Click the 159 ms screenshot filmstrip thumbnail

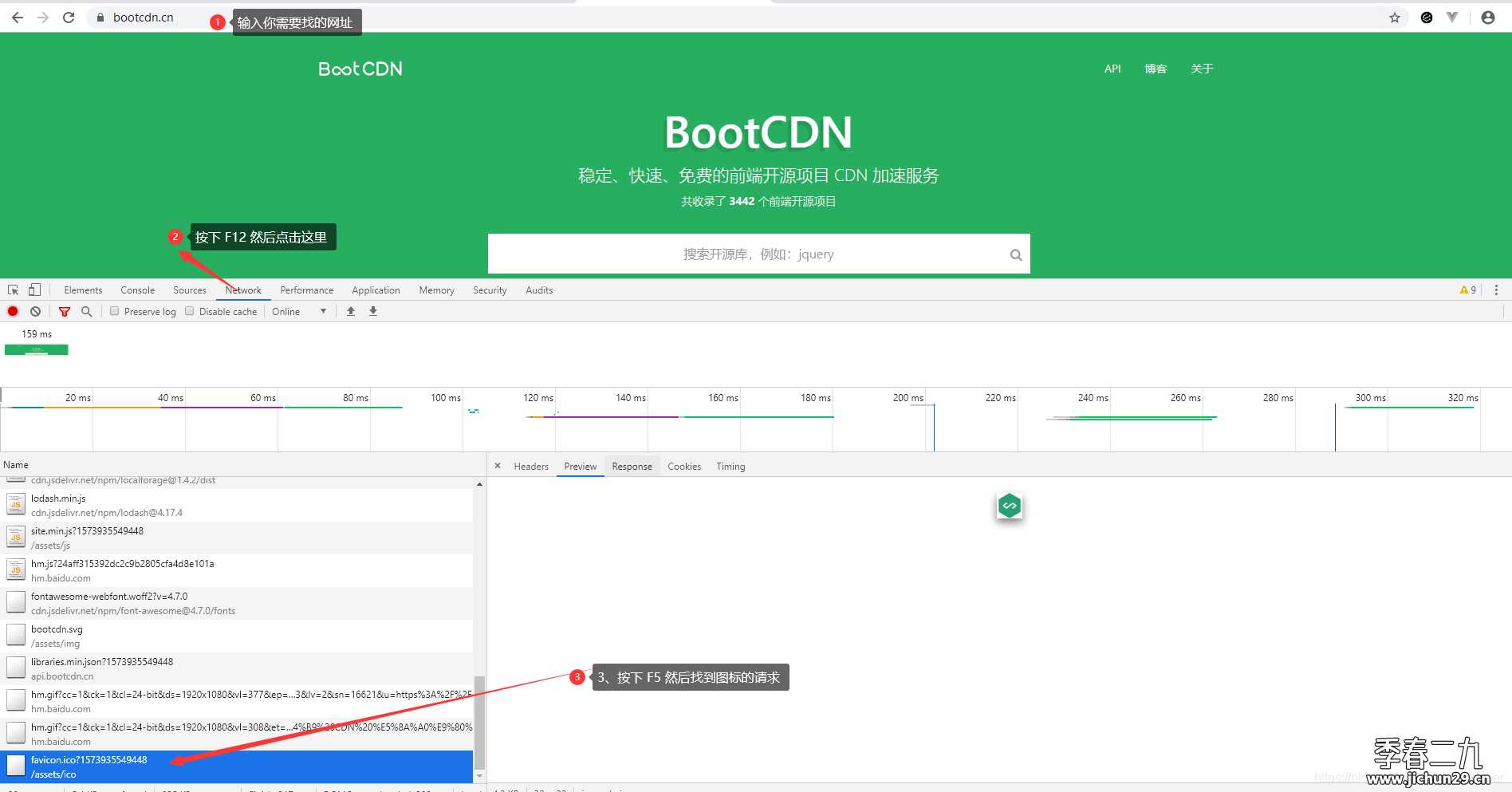tap(37, 349)
